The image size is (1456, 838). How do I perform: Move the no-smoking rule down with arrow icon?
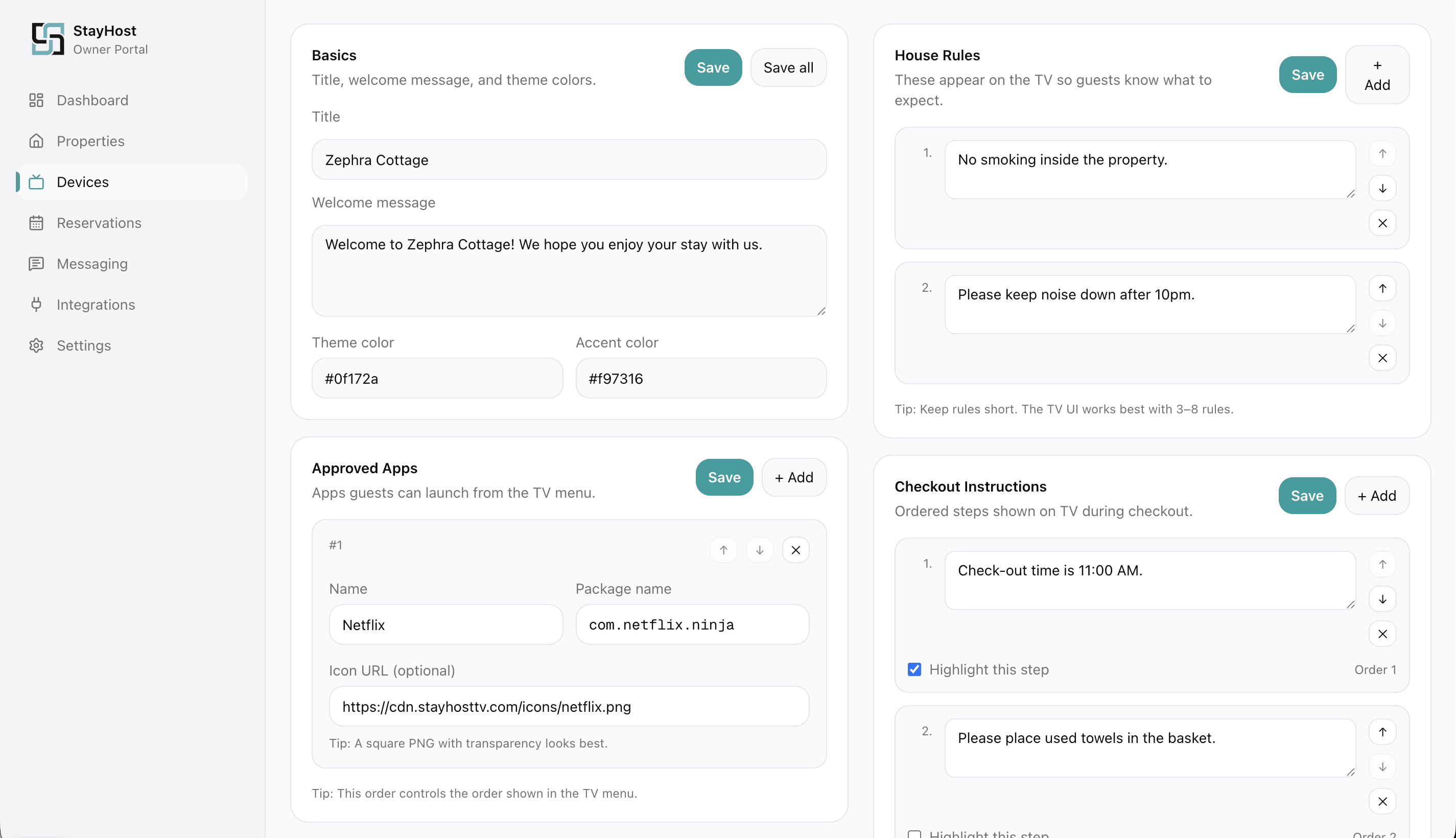coord(1383,188)
